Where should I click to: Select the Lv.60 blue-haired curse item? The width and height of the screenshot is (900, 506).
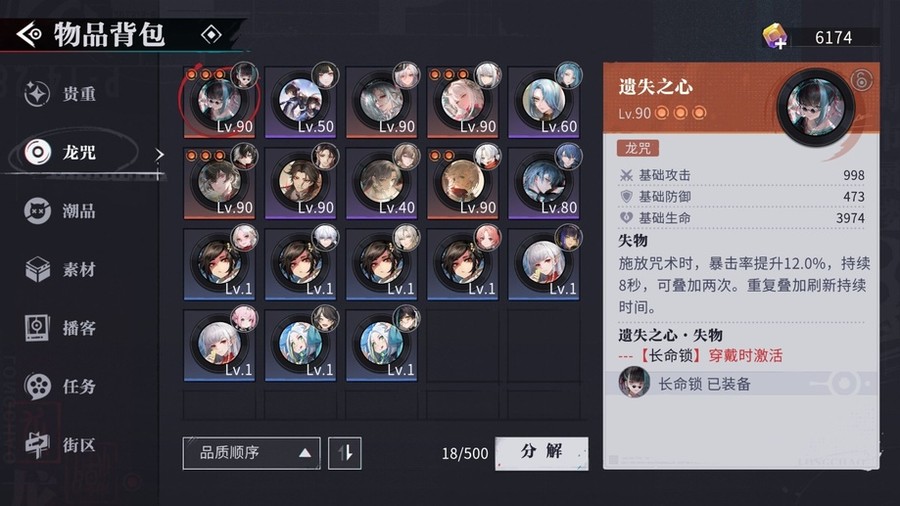pos(544,100)
